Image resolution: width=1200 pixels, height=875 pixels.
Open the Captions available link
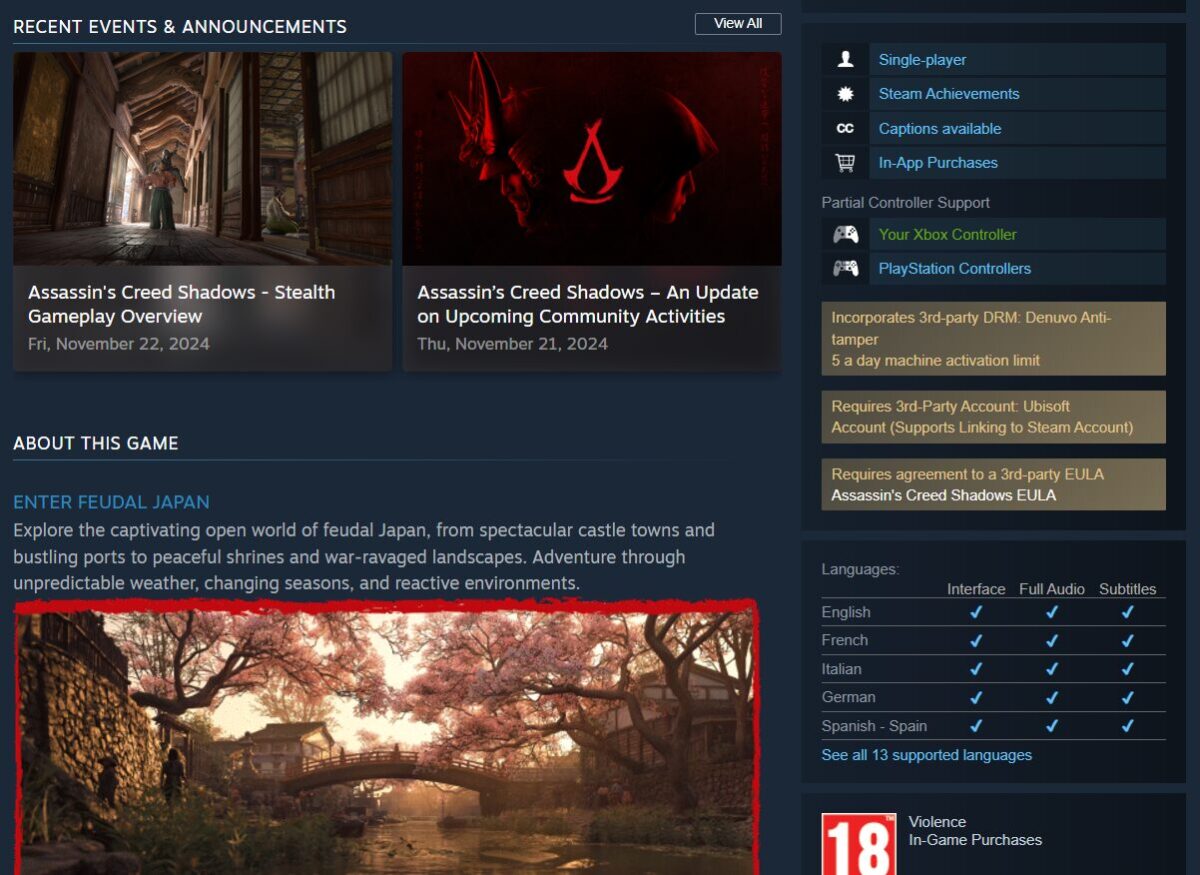tap(939, 129)
